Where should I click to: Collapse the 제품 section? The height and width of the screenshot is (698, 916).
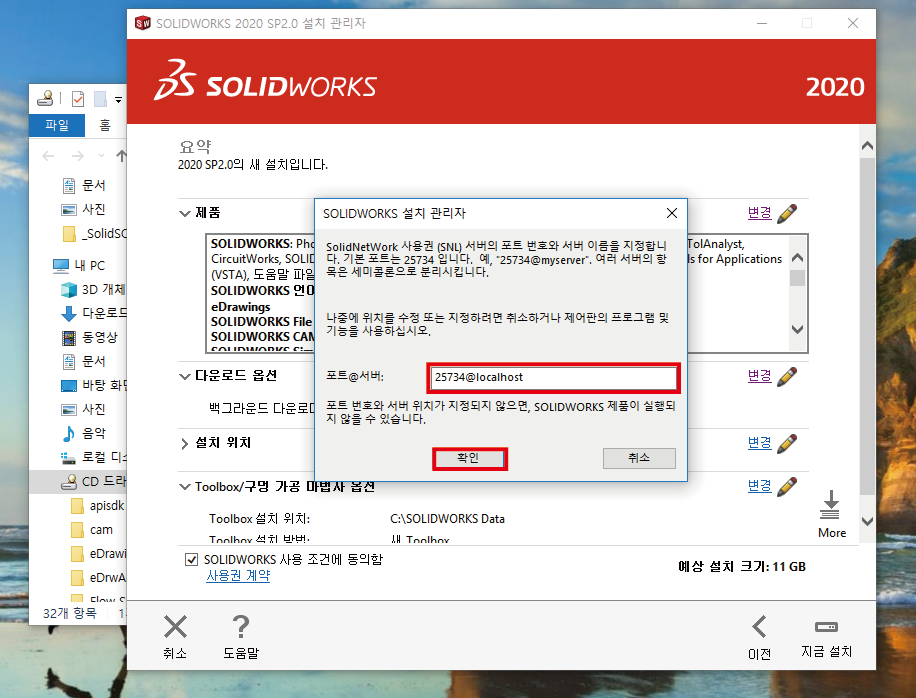point(185,213)
